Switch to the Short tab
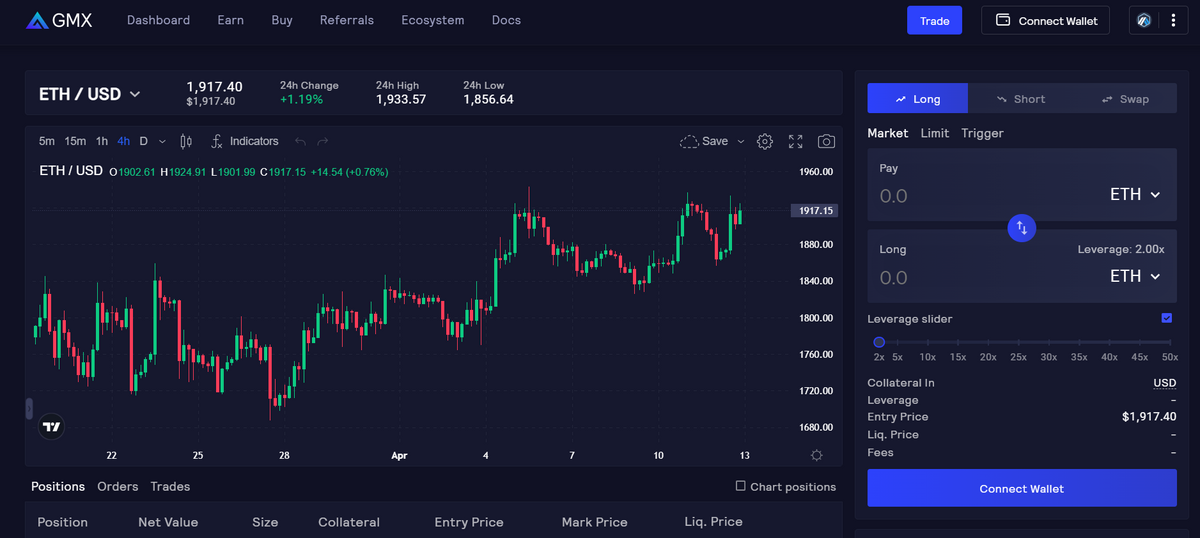Screen dimensions: 1200x538 pyautogui.click(x=1021, y=99)
